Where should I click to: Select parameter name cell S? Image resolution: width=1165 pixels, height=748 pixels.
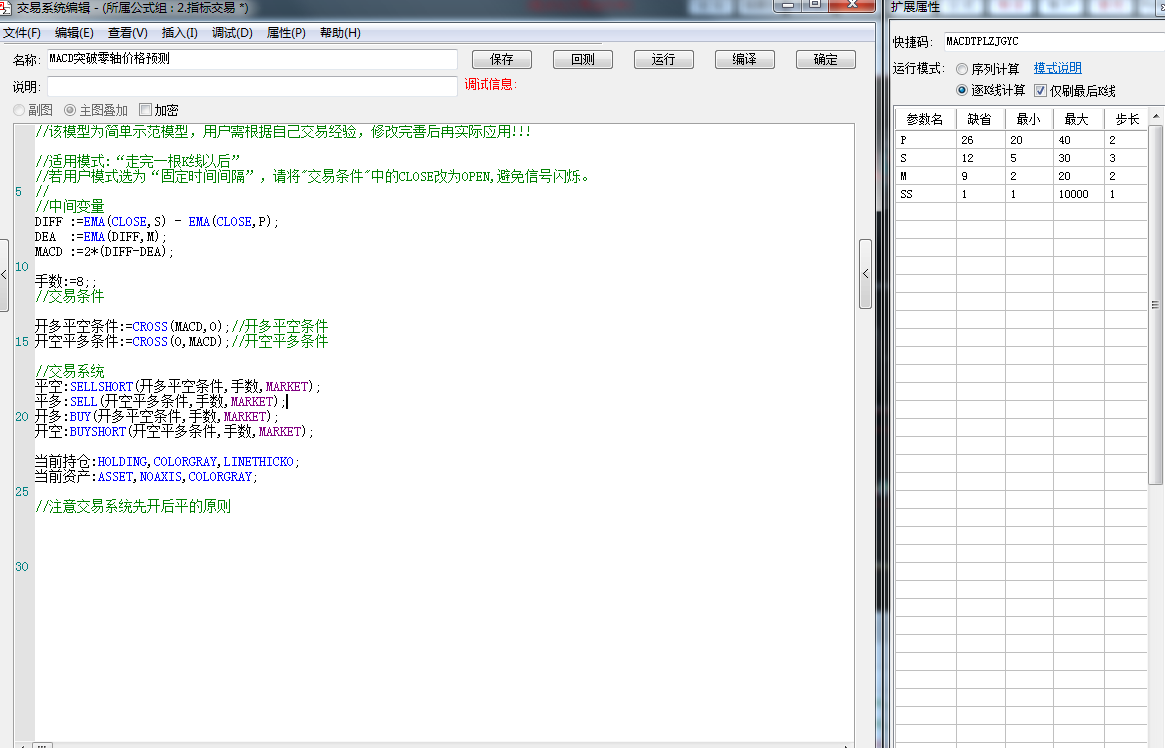pyautogui.click(x=926, y=157)
